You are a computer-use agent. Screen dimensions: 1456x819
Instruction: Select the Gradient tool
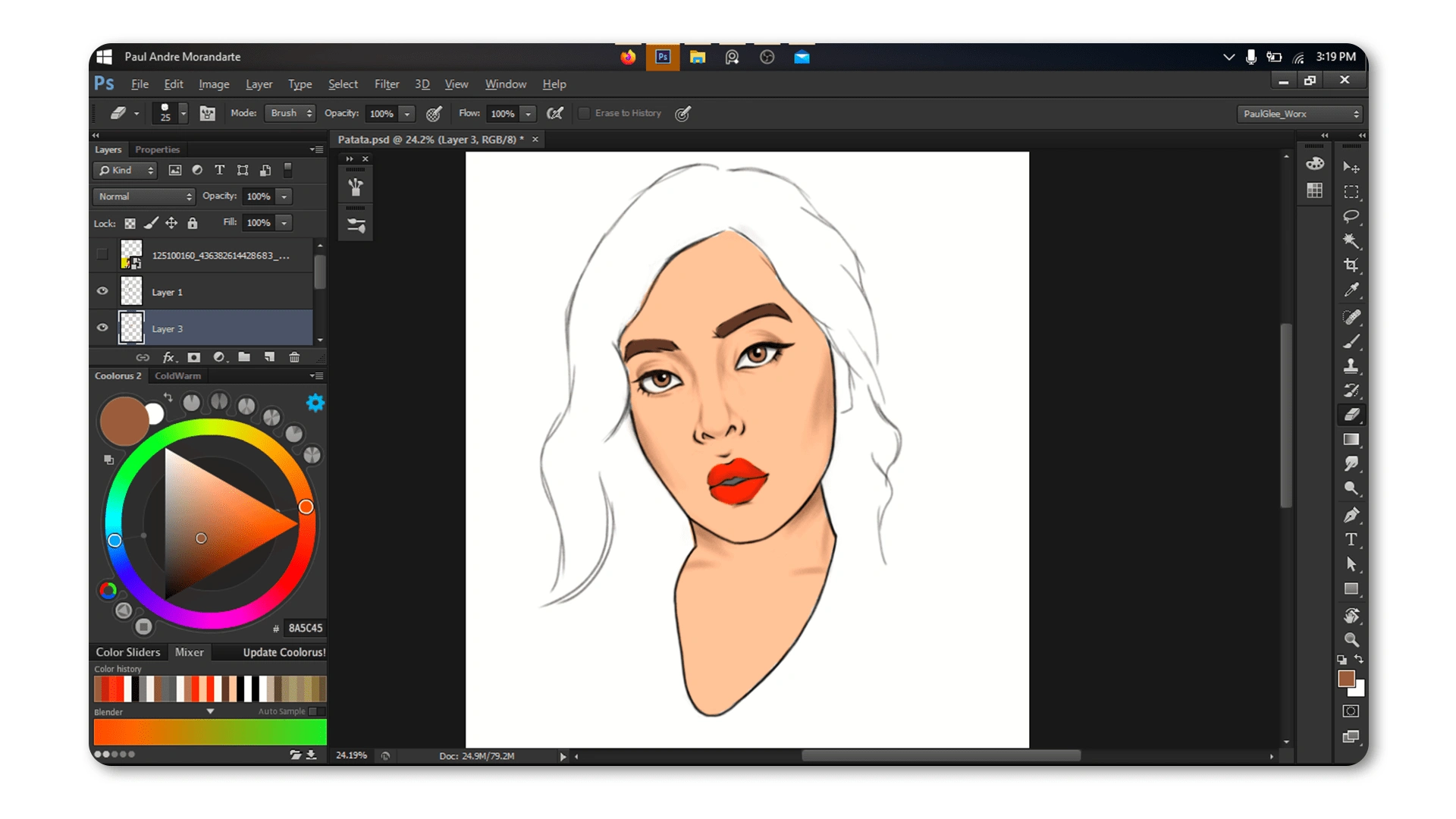pyautogui.click(x=1351, y=440)
